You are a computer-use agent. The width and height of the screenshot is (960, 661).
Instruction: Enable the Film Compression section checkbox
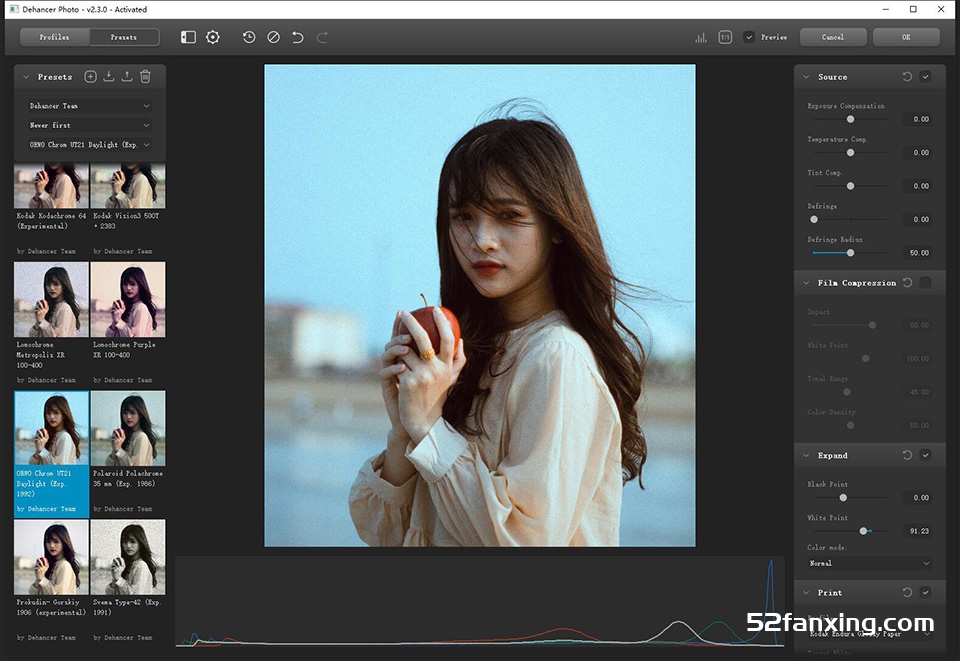click(925, 282)
